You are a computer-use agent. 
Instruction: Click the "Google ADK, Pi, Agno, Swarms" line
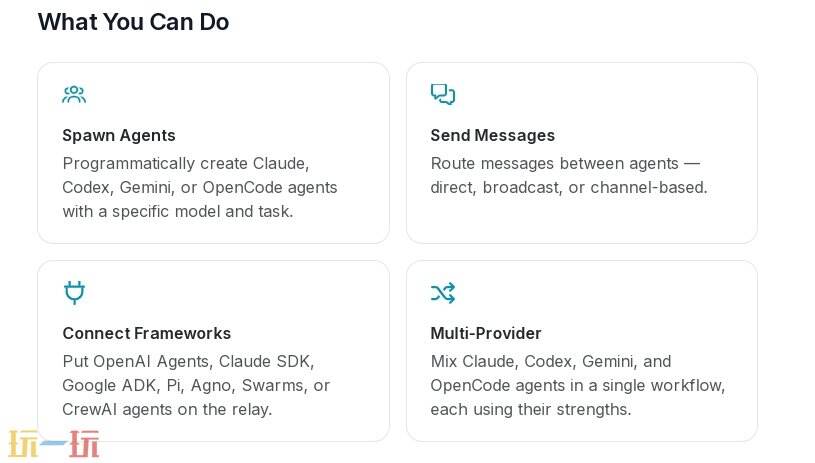(x=196, y=385)
